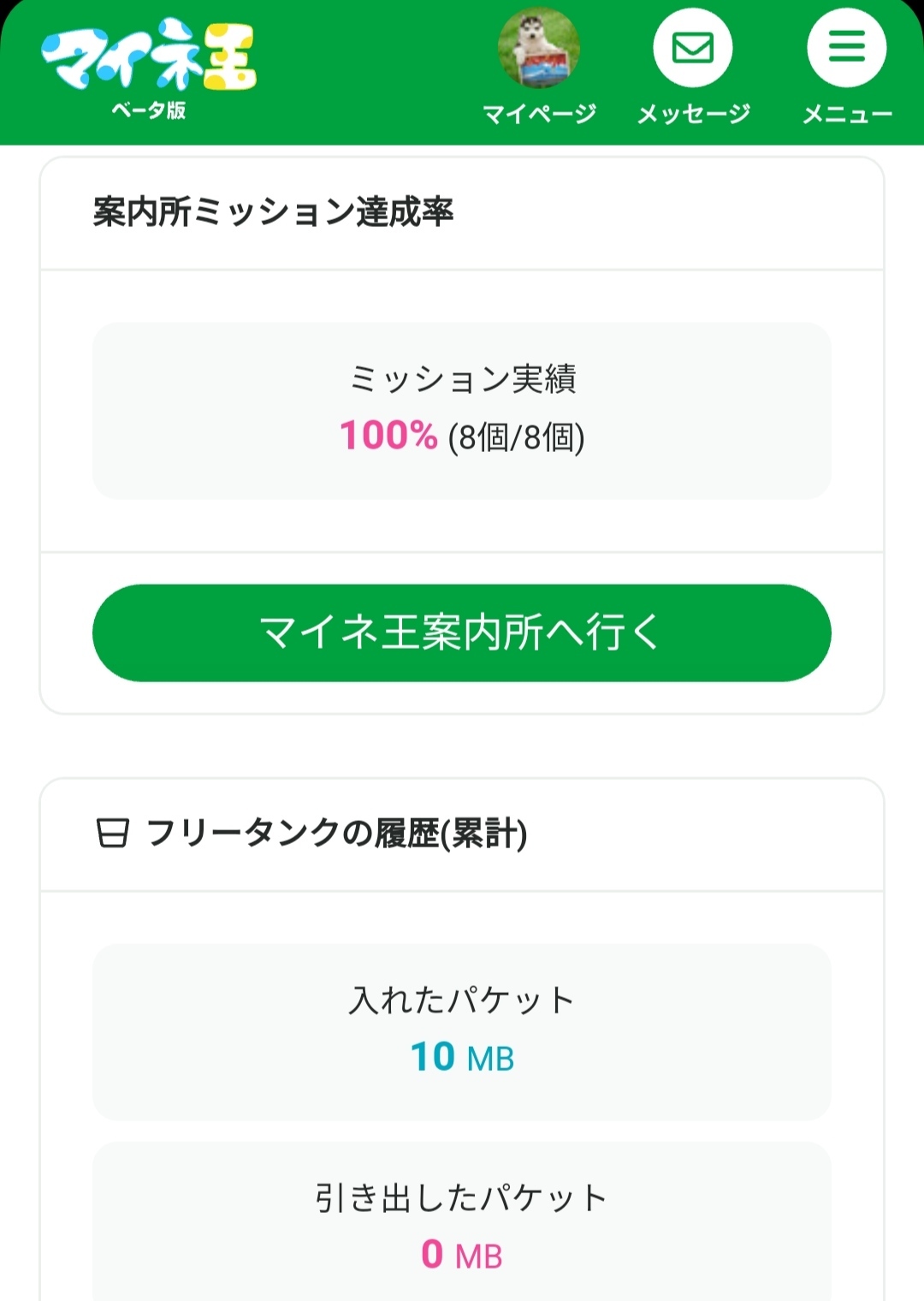
Task: Open the profile avatar with the husky photo
Action: point(538,48)
